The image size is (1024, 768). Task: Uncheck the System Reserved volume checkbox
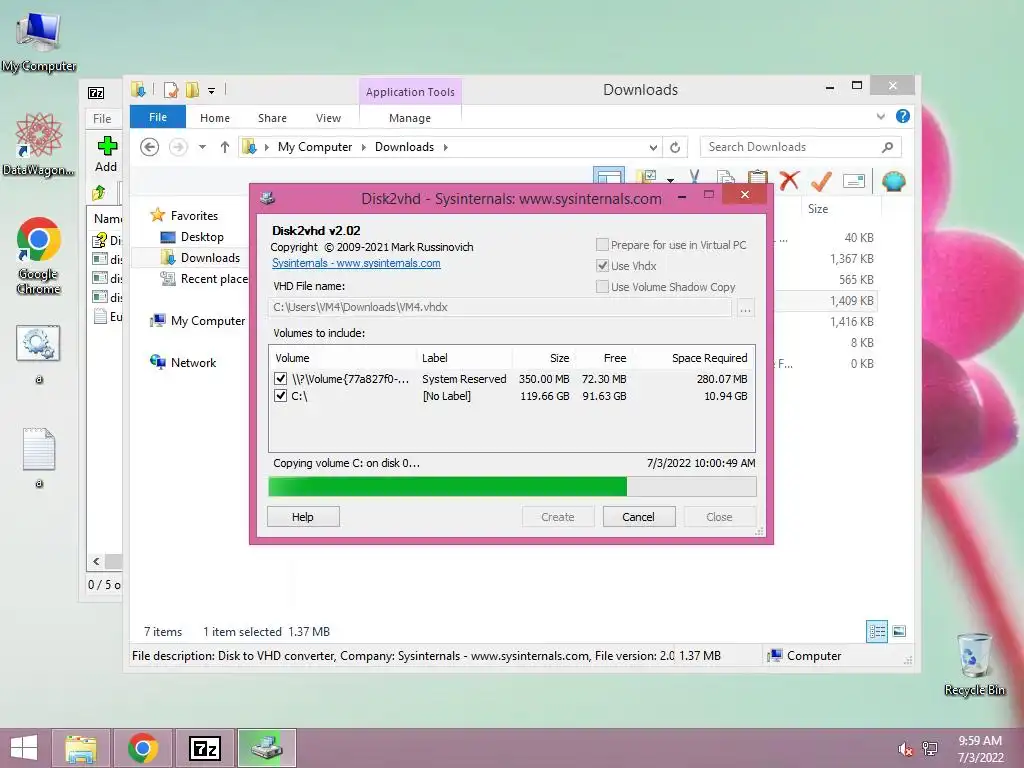[x=281, y=379]
